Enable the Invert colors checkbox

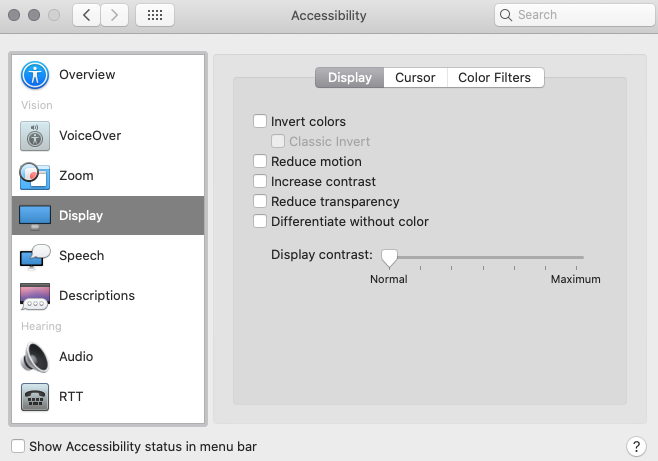(261, 122)
